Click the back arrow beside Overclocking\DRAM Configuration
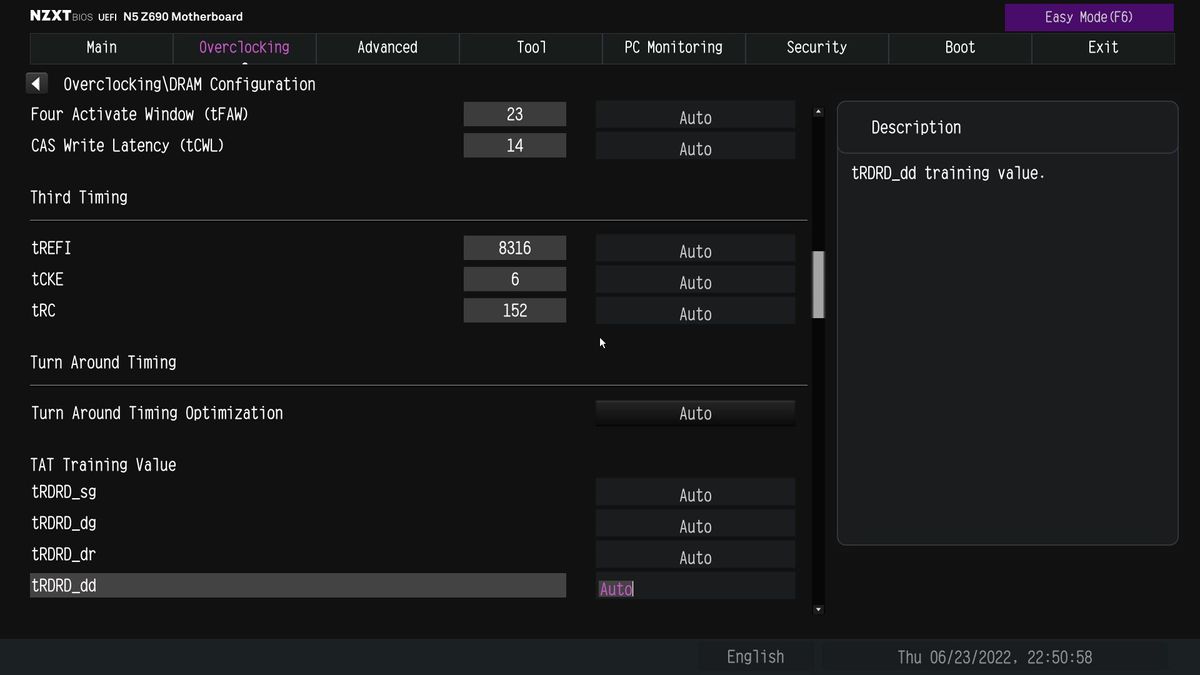 (x=38, y=84)
